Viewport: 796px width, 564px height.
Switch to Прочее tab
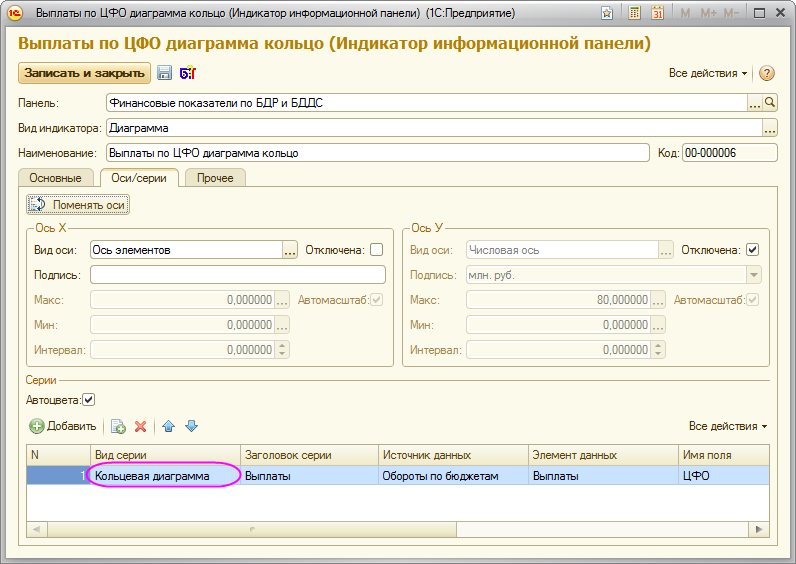pos(215,178)
